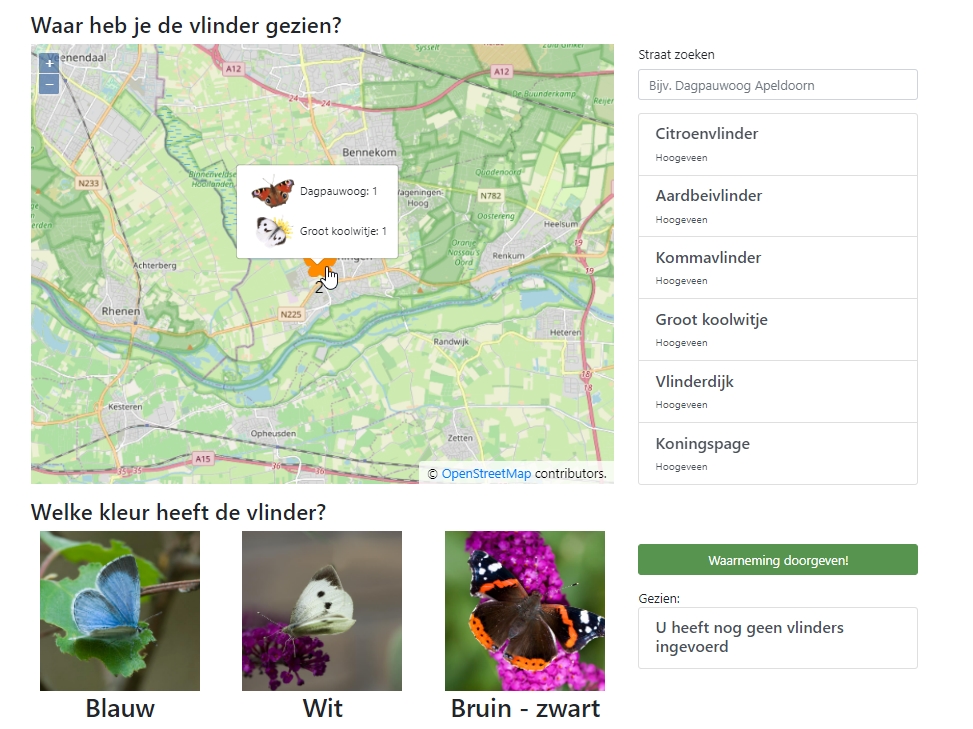Select the Wit butterfly color image
973x729 pixels.
click(x=321, y=610)
